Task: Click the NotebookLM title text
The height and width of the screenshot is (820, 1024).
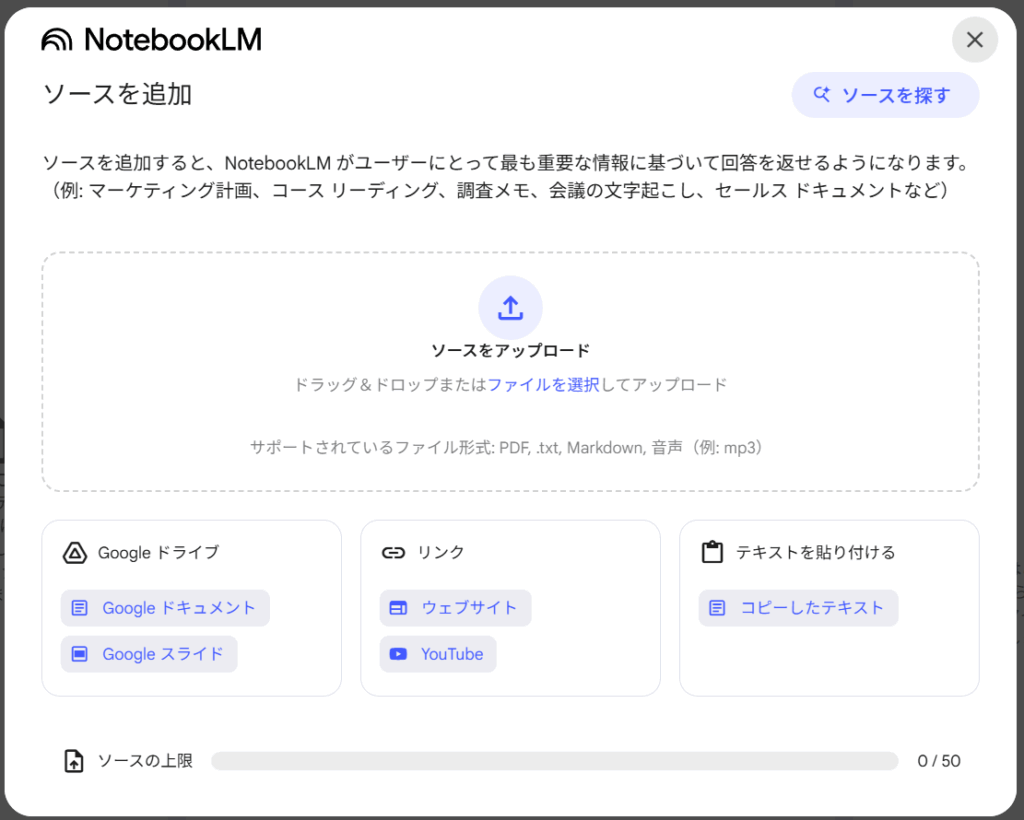Action: click(173, 40)
